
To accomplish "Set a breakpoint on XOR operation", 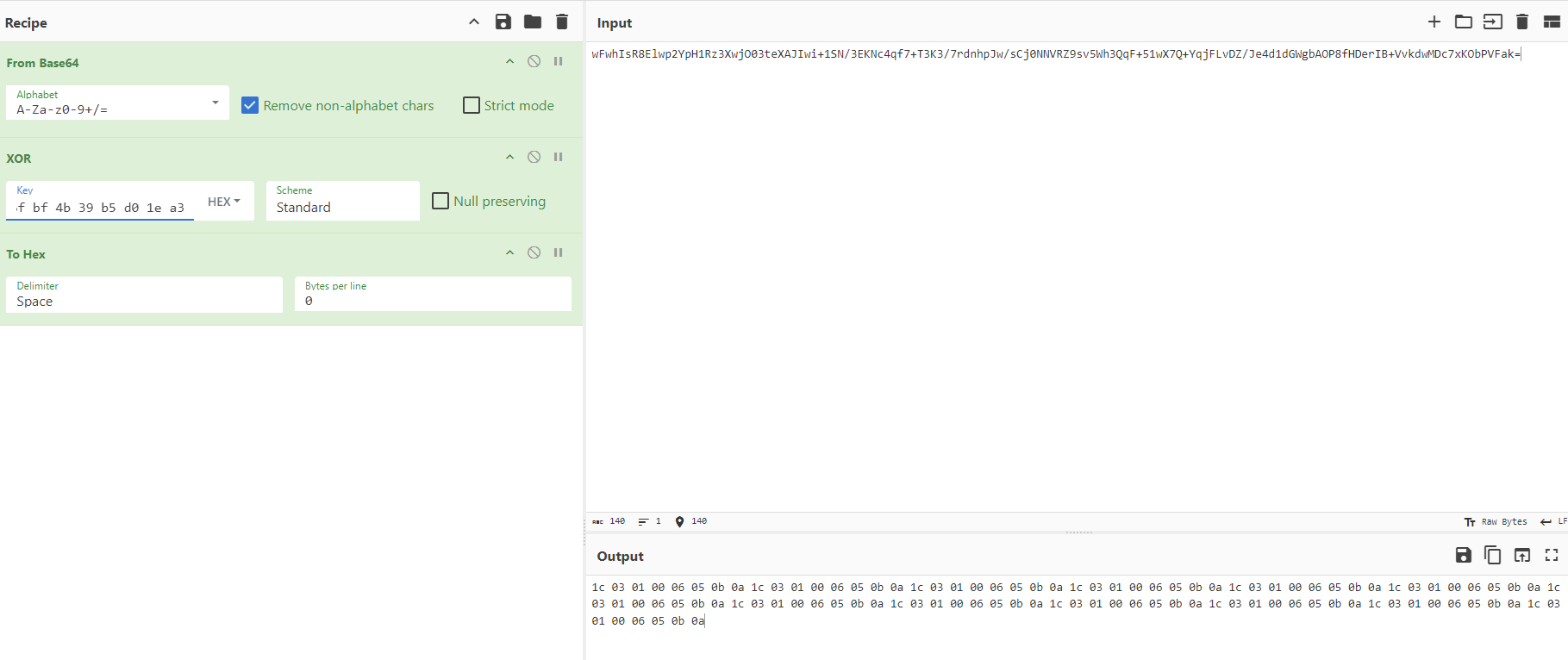I will tap(559, 157).
